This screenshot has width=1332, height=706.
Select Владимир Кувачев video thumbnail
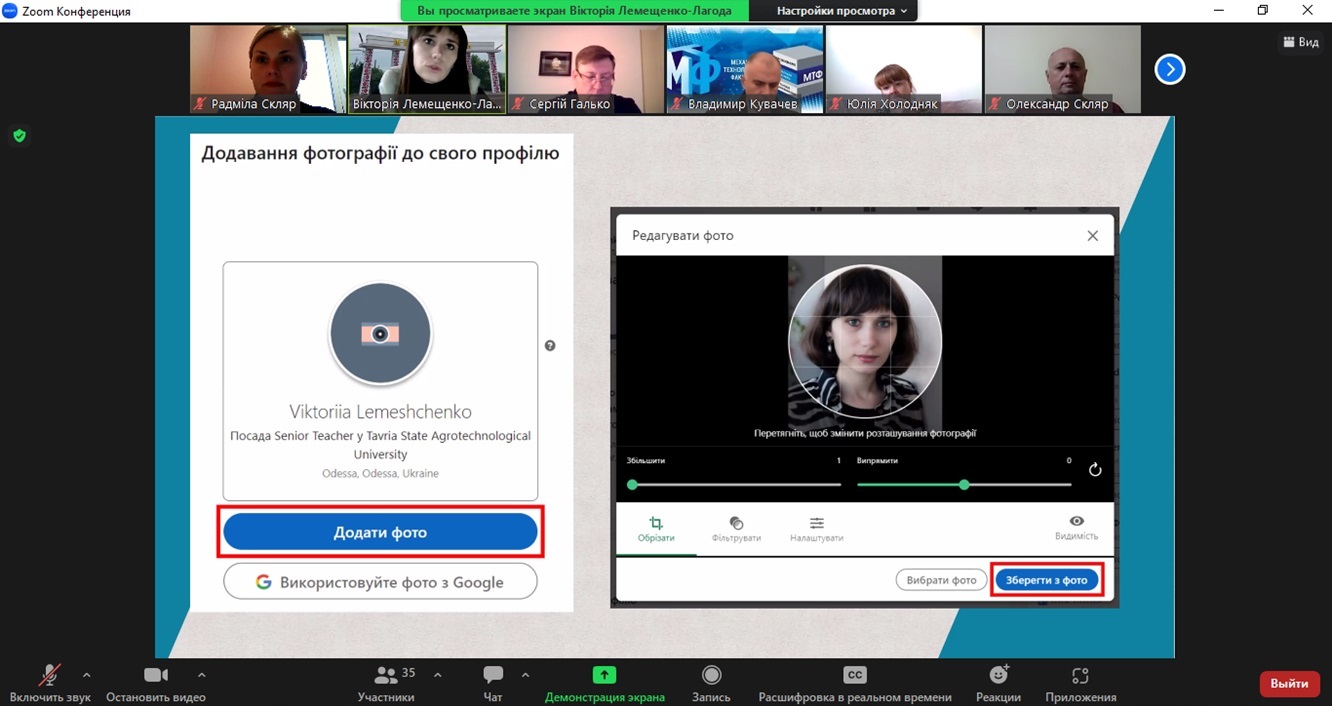[745, 69]
